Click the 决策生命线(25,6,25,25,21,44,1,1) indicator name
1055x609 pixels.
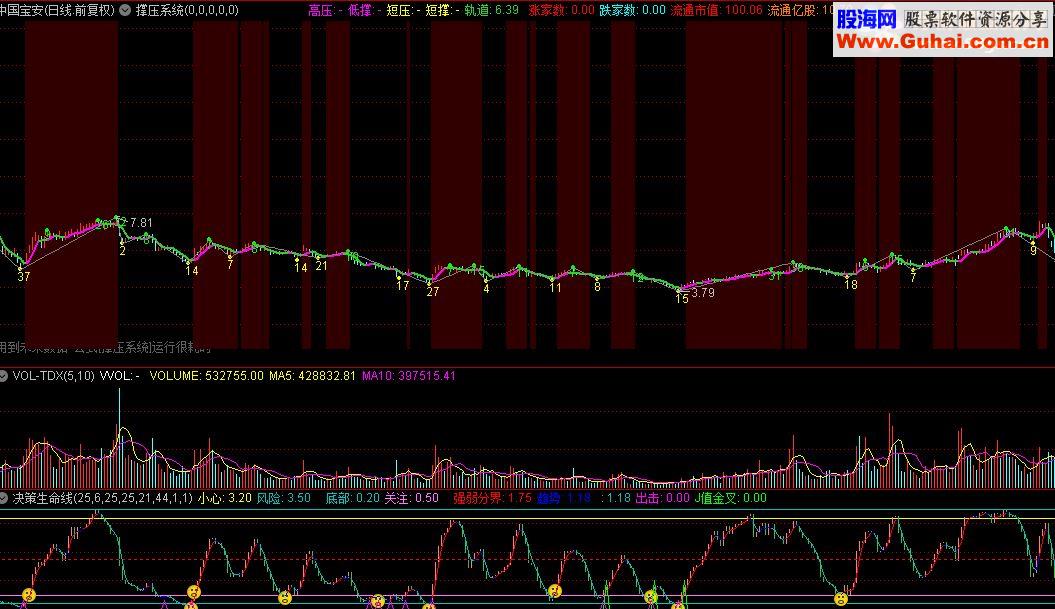[102, 499]
